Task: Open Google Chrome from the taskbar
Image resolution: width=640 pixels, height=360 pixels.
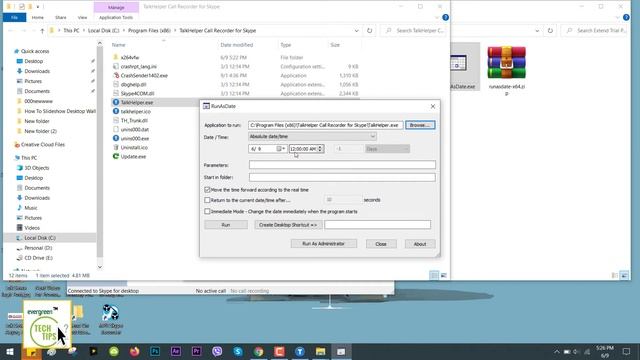Action: [258, 351]
